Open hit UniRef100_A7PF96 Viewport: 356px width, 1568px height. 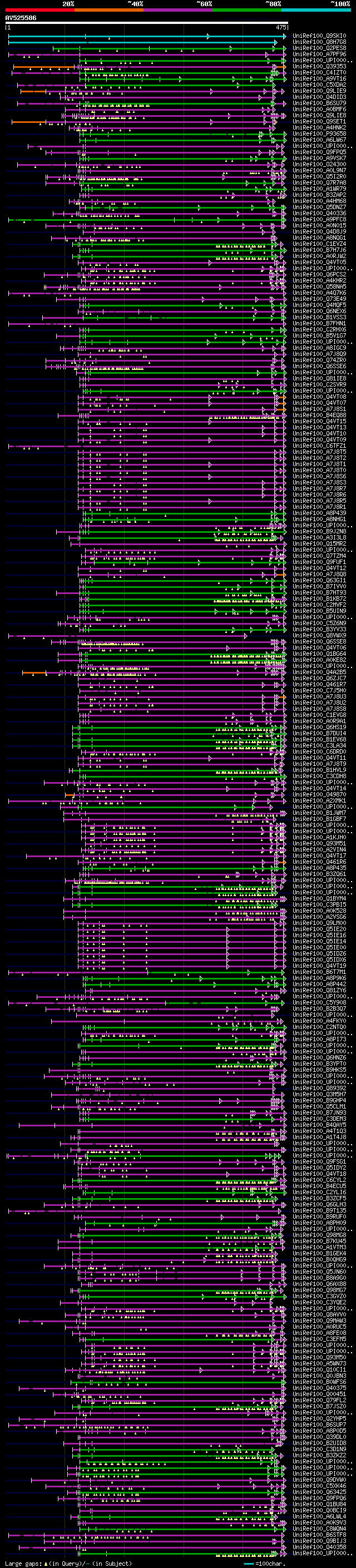click(319, 54)
